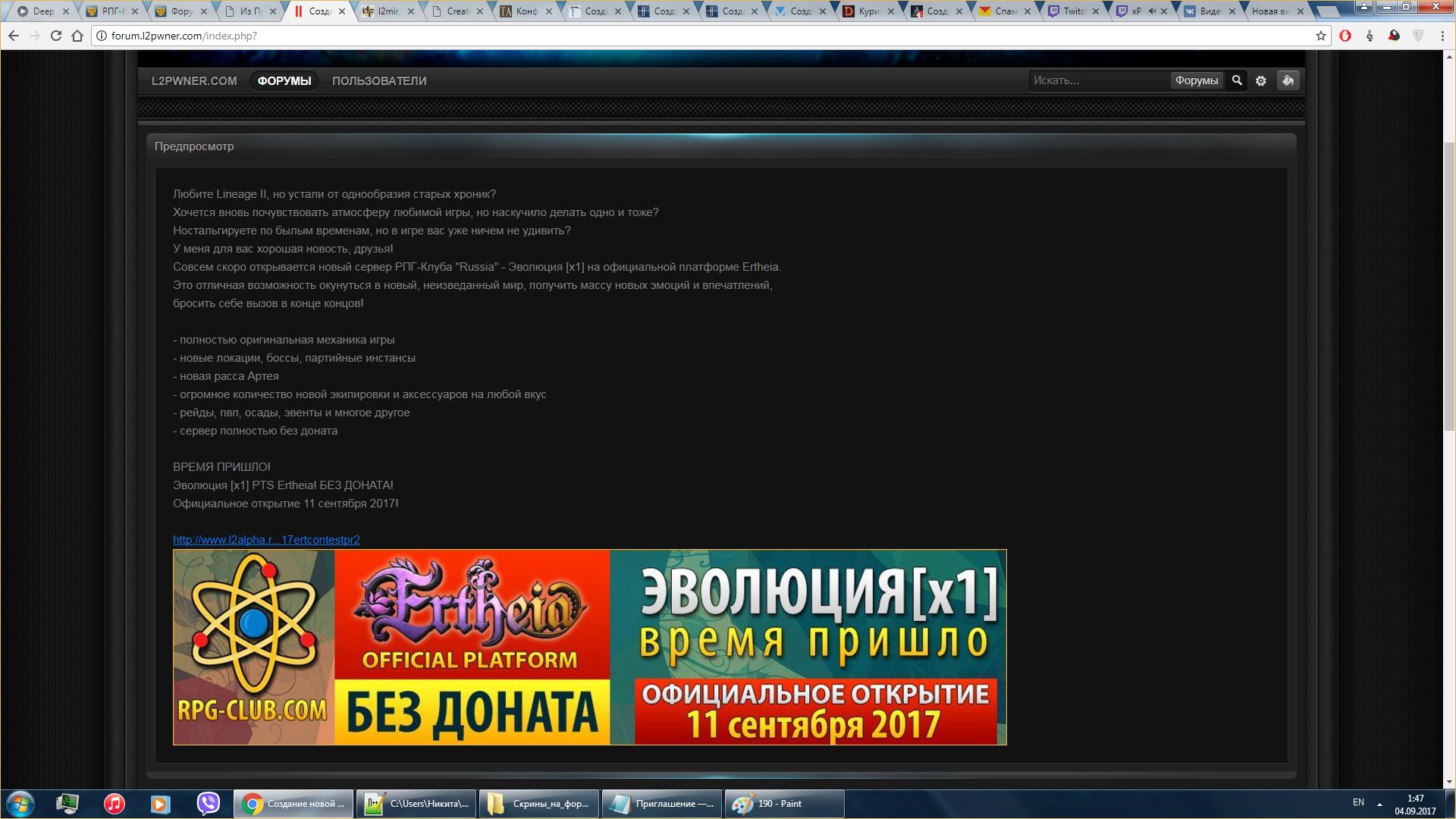
Task: Select the line 'ВРЕМЯ ПРИШЛО!'
Action: click(x=221, y=467)
